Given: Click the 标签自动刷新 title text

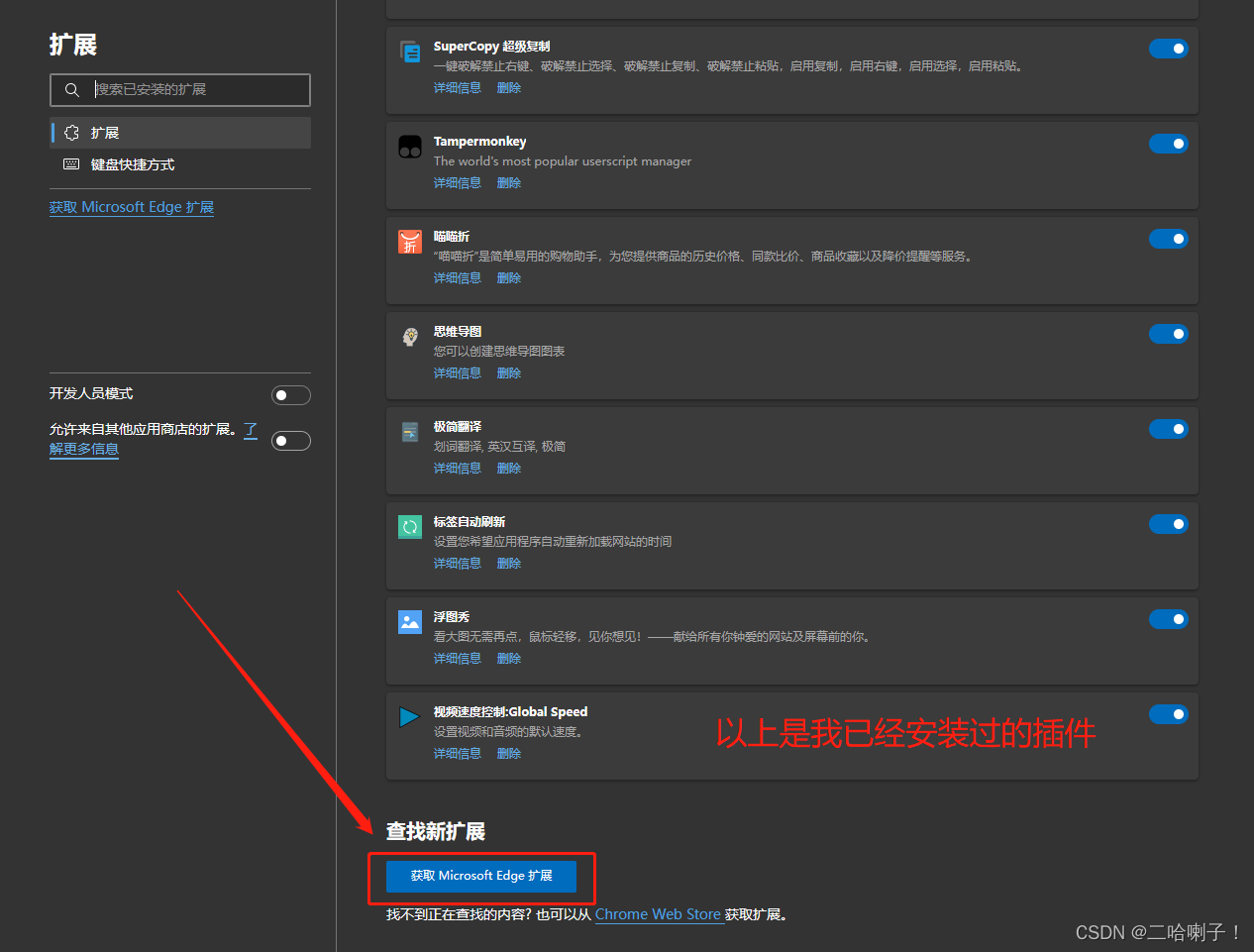Looking at the screenshot, I should (x=470, y=522).
